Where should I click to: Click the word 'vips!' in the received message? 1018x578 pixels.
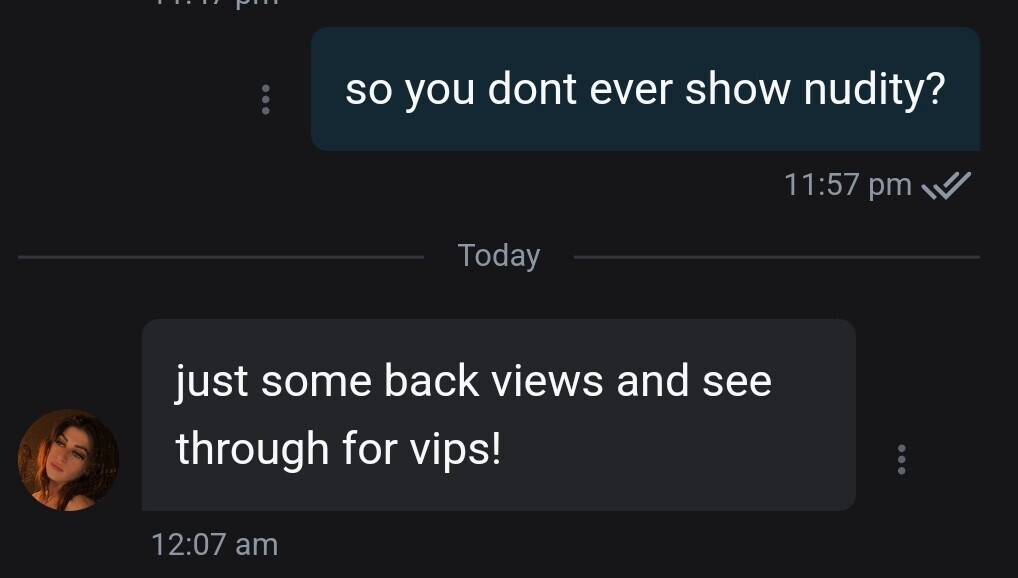(x=456, y=449)
